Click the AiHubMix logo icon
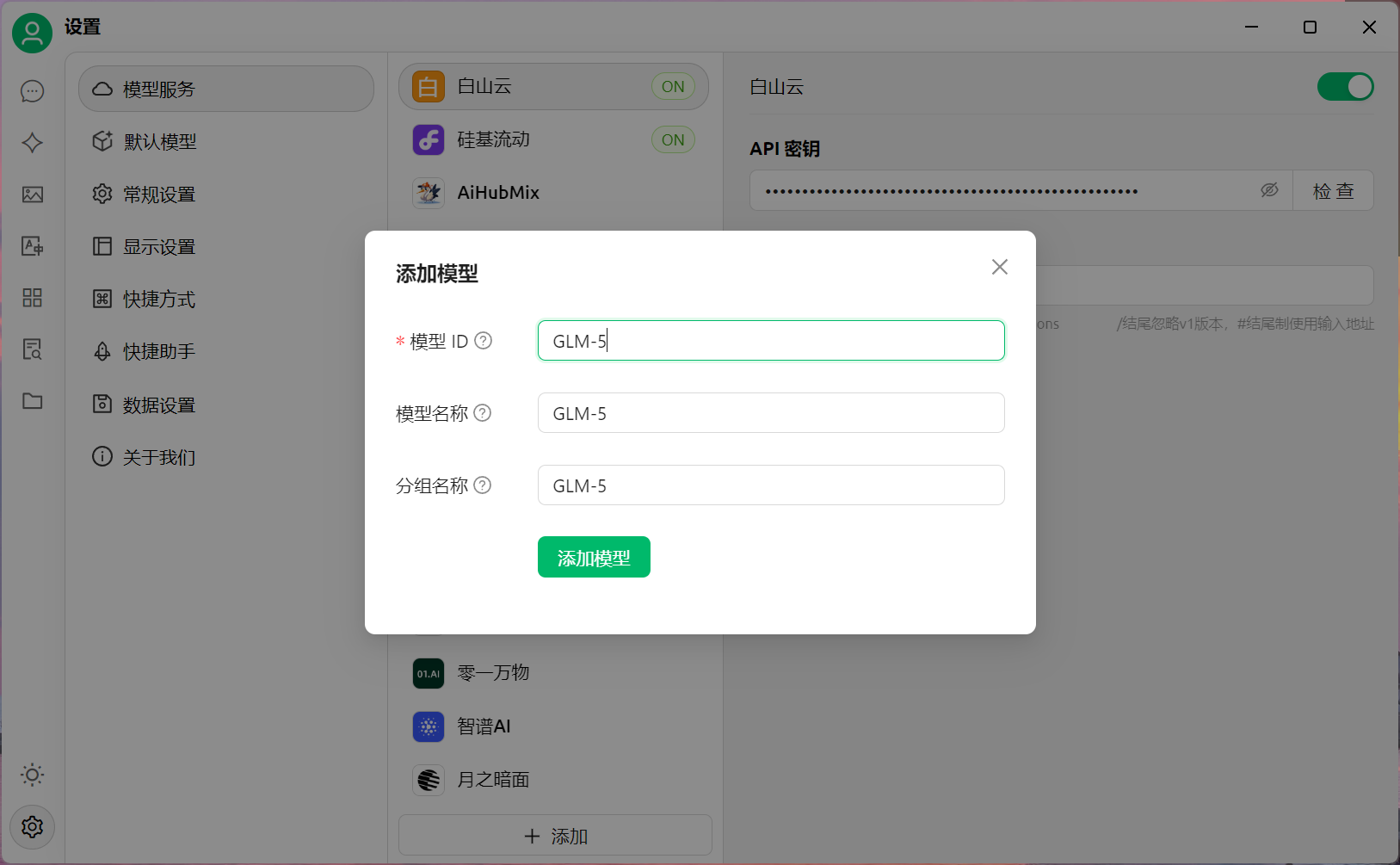 (x=429, y=193)
